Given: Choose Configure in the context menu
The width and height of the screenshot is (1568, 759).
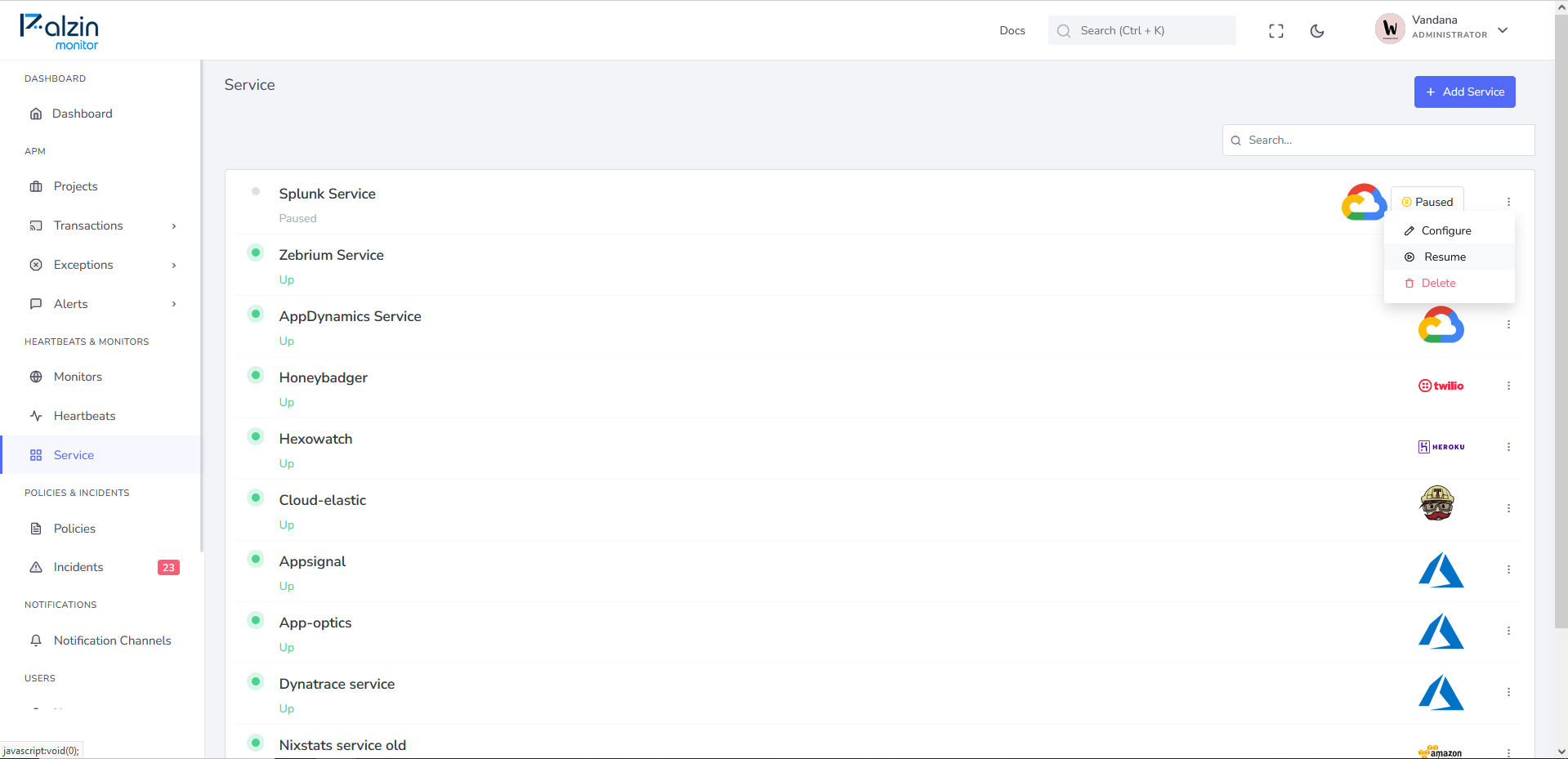Looking at the screenshot, I should coord(1449,231).
